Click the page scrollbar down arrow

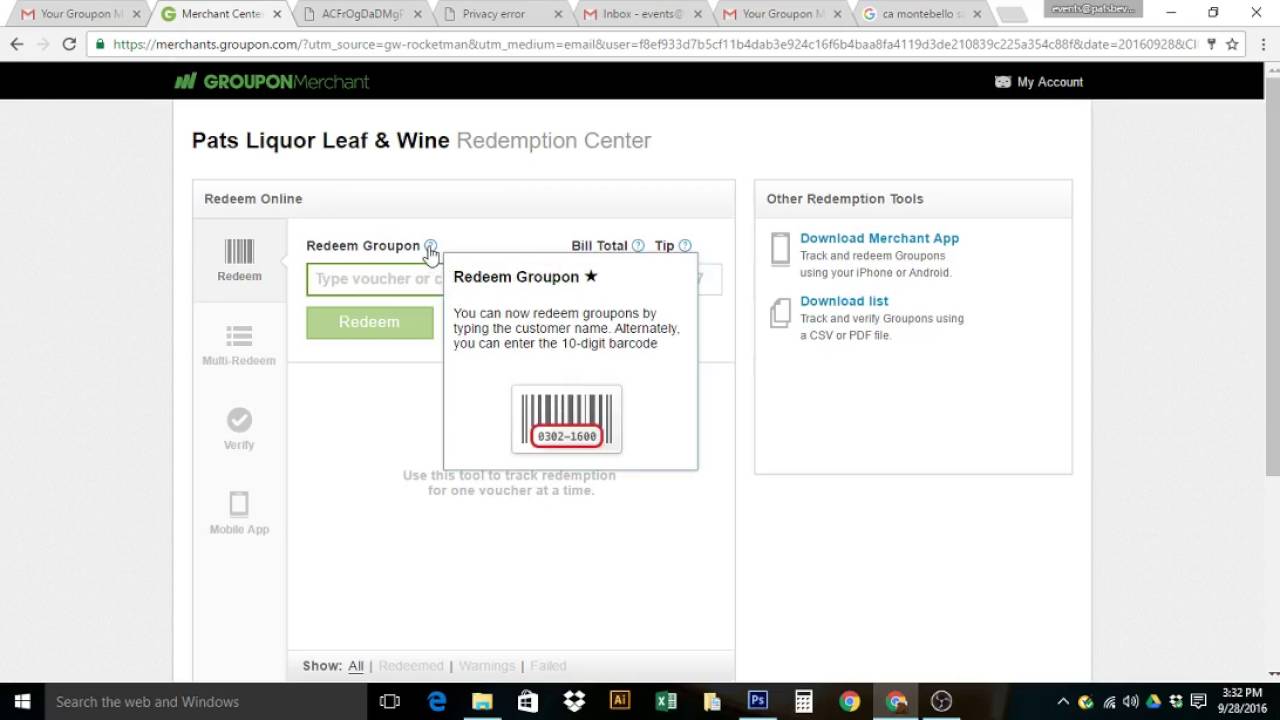[x=1272, y=675]
